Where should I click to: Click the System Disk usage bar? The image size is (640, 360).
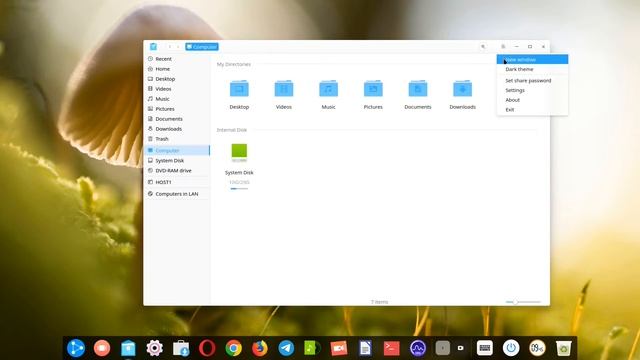tap(239, 189)
